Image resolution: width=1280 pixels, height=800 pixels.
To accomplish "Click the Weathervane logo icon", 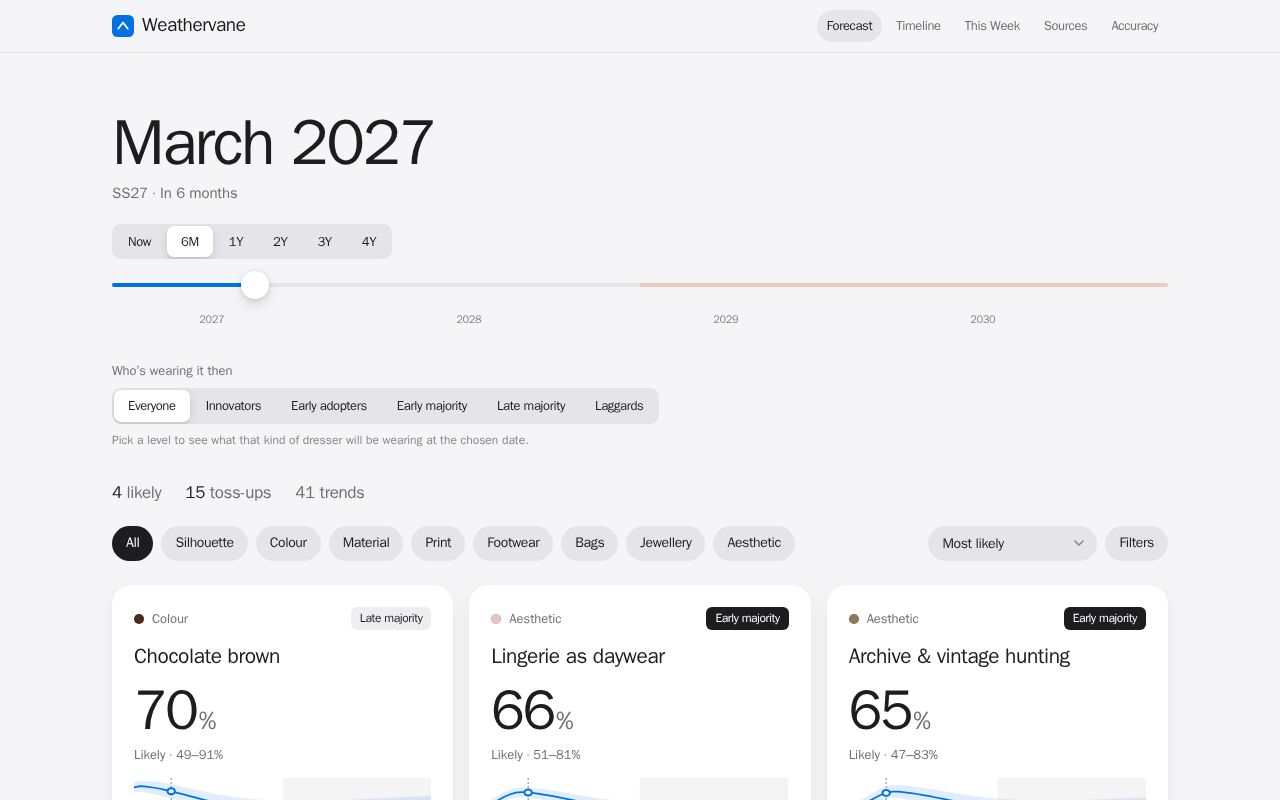I will click(123, 26).
